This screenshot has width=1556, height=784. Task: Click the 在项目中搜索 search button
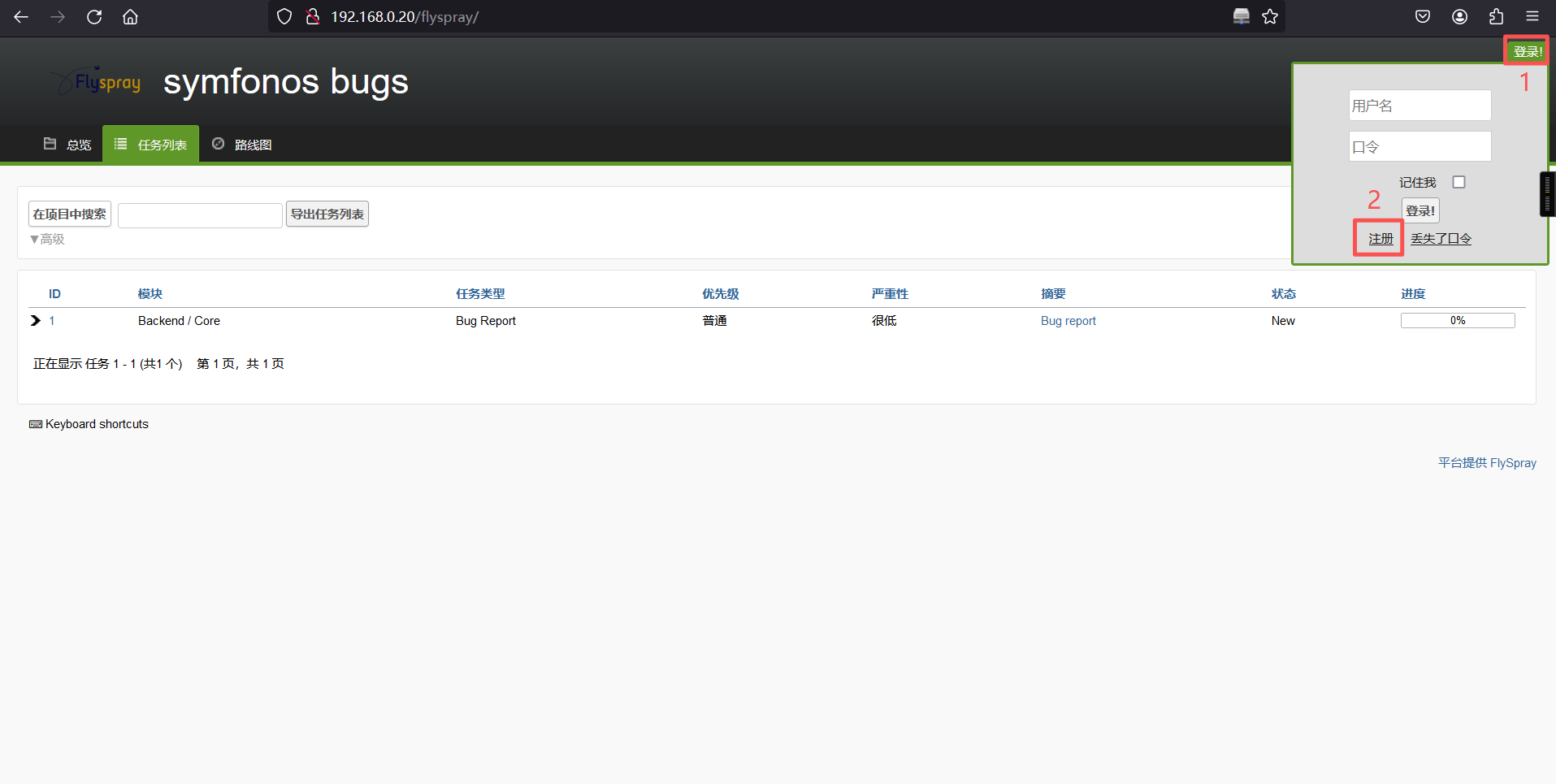click(x=70, y=214)
